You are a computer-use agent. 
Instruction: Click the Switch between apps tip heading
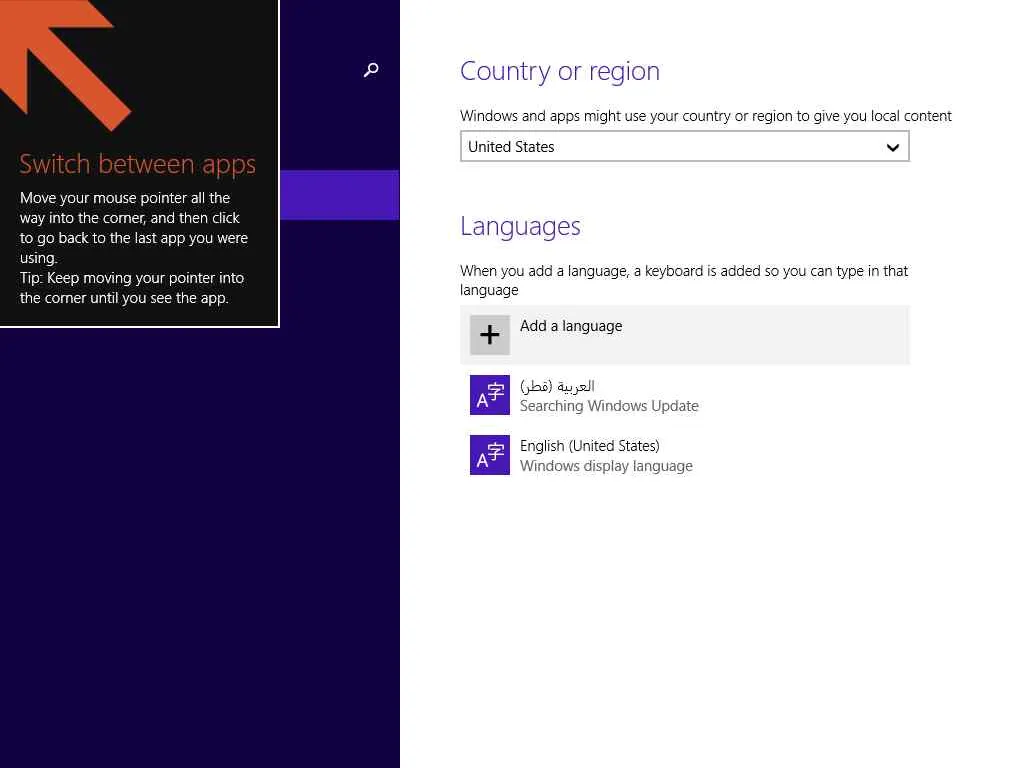click(137, 165)
